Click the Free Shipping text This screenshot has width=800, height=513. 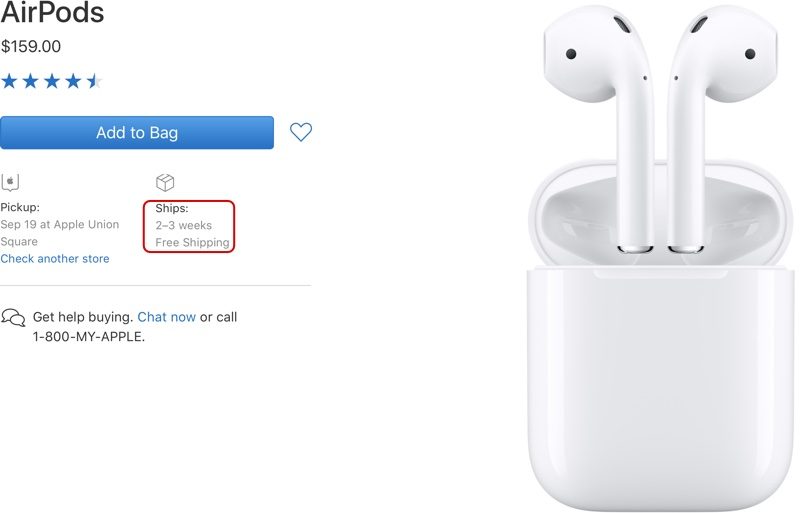[x=192, y=242]
